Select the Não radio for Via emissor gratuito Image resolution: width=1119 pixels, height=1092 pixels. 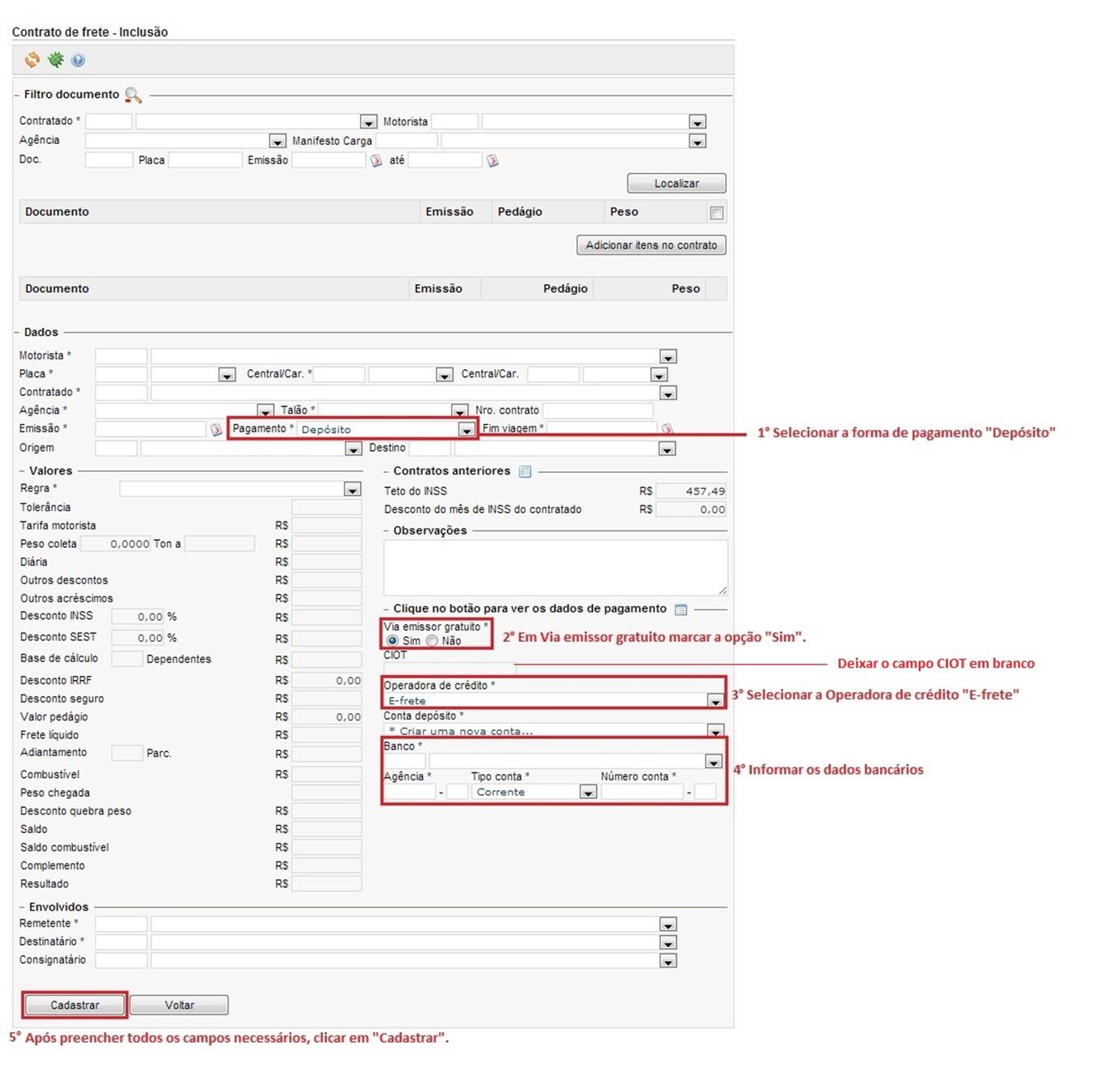click(432, 641)
